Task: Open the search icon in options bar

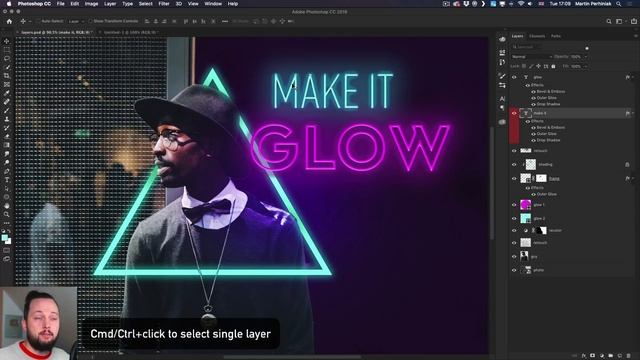Action: click(x=609, y=21)
